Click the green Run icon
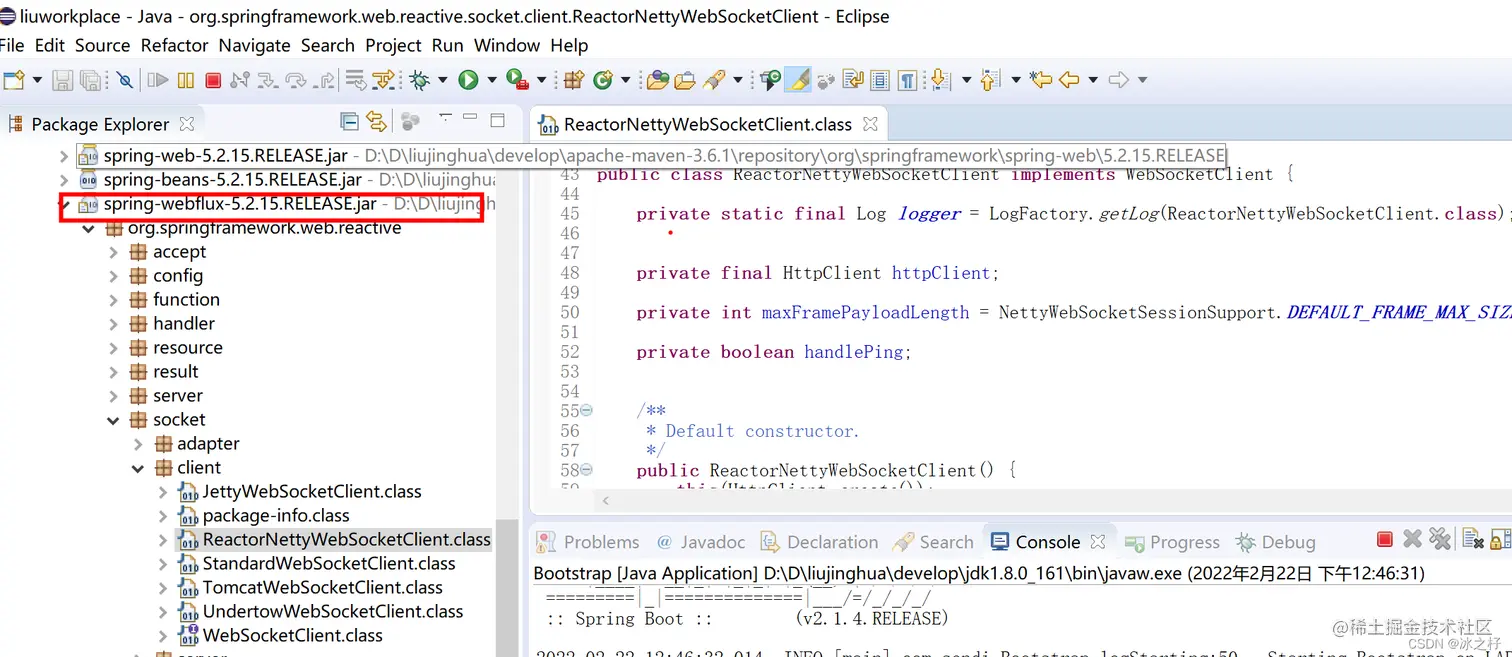 pos(468,80)
